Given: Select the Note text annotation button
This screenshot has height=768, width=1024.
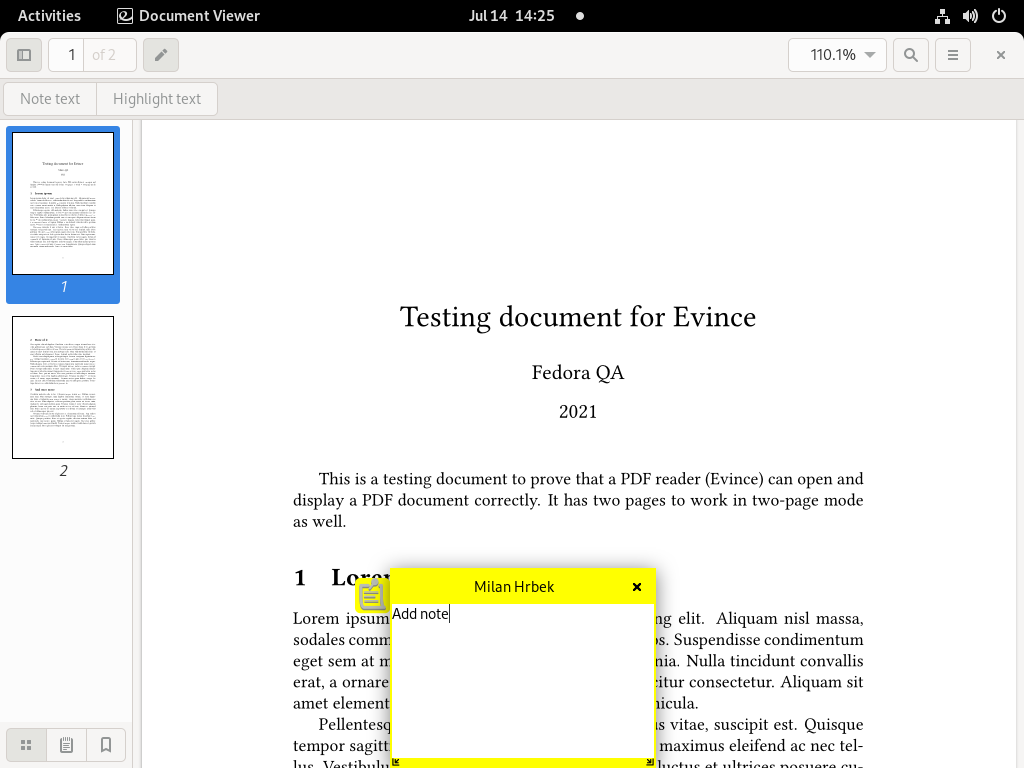Looking at the screenshot, I should point(50,99).
